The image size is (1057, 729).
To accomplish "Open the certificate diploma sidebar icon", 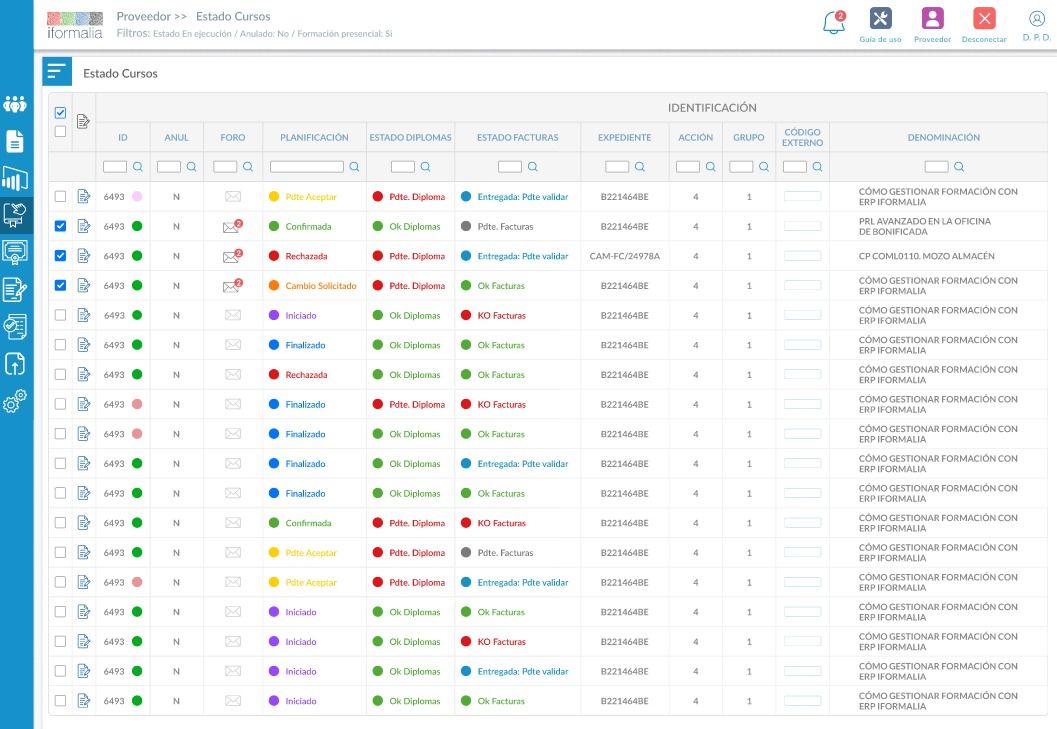I will coord(15,252).
